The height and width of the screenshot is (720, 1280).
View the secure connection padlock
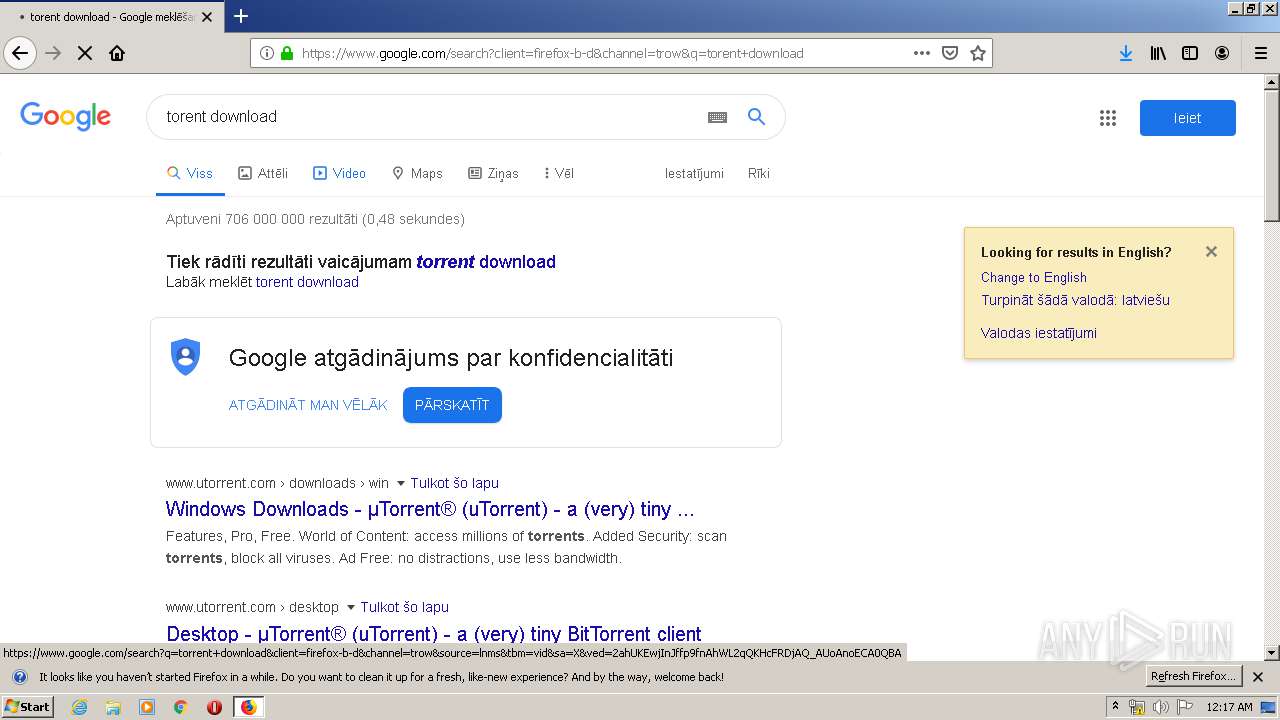coord(287,53)
